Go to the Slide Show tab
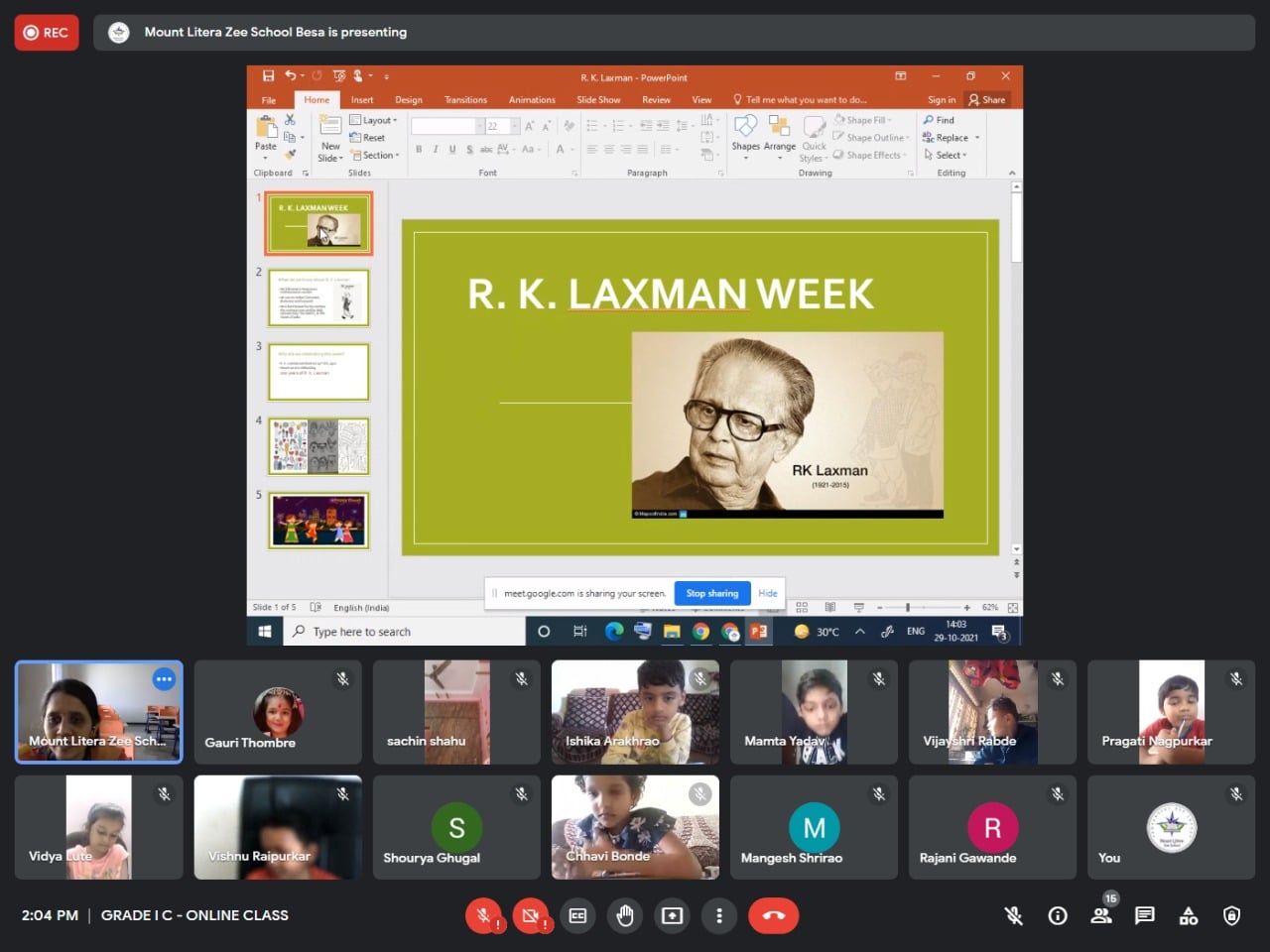The height and width of the screenshot is (952, 1270). pos(598,100)
